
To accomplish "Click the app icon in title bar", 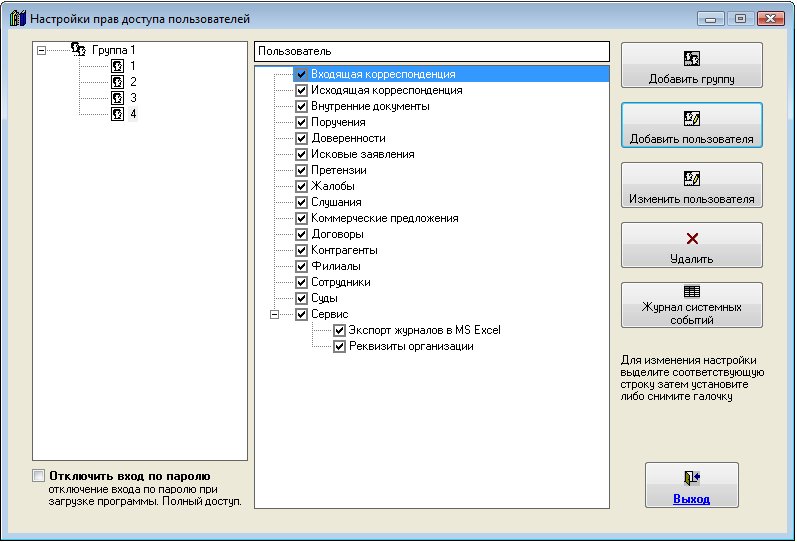I will (x=17, y=19).
